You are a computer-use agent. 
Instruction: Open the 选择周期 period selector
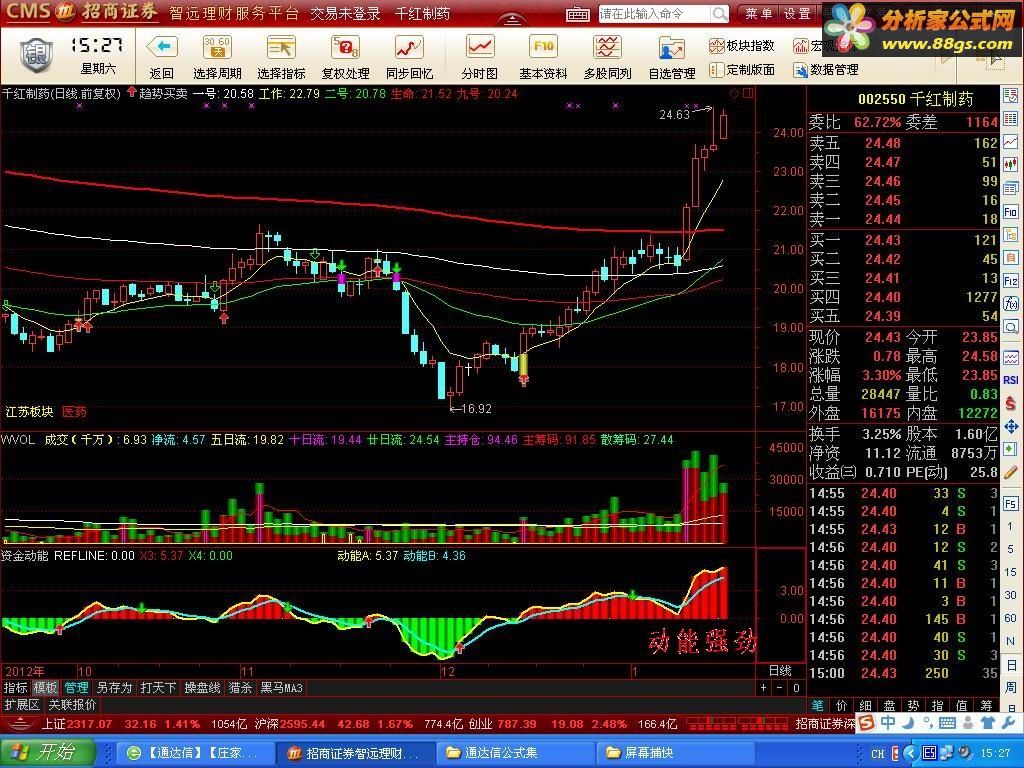pyautogui.click(x=217, y=57)
